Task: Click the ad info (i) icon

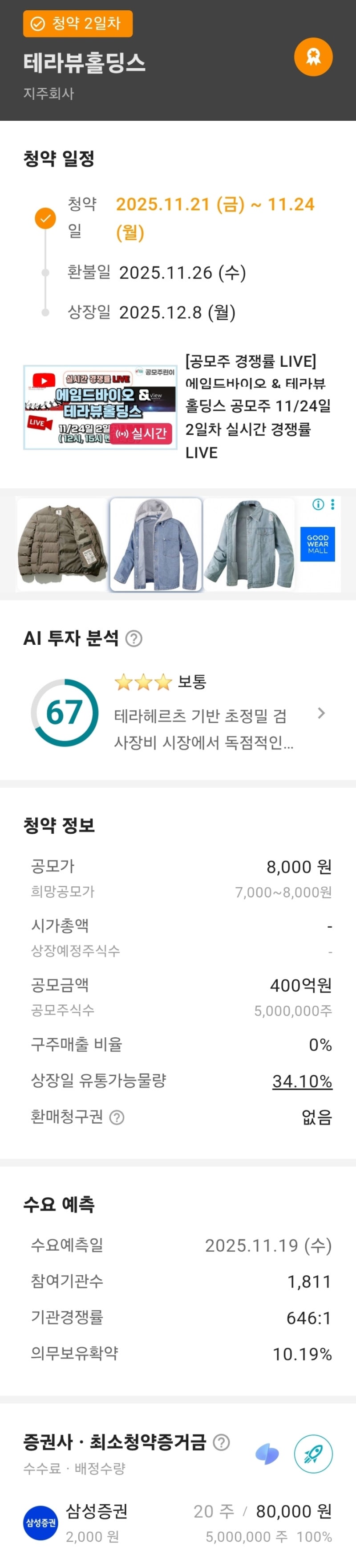Action: pos(318,504)
